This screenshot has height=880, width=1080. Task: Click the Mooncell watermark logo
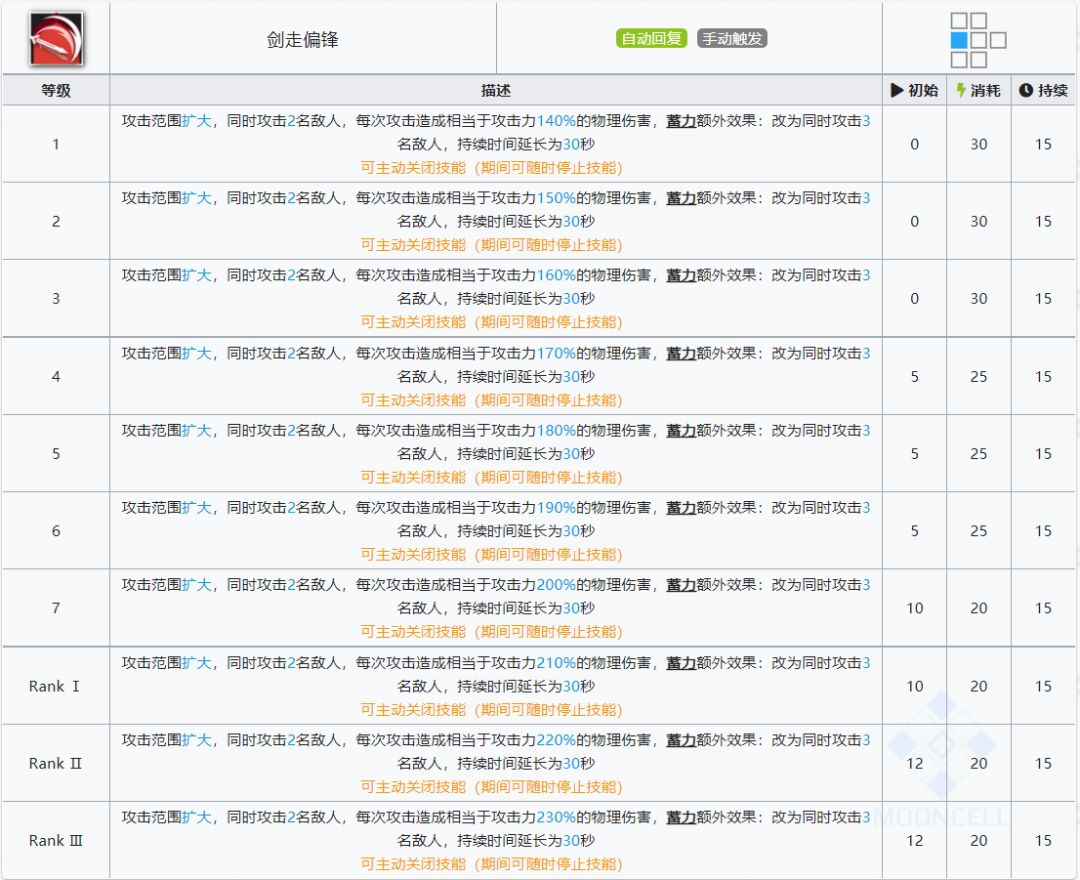(942, 745)
